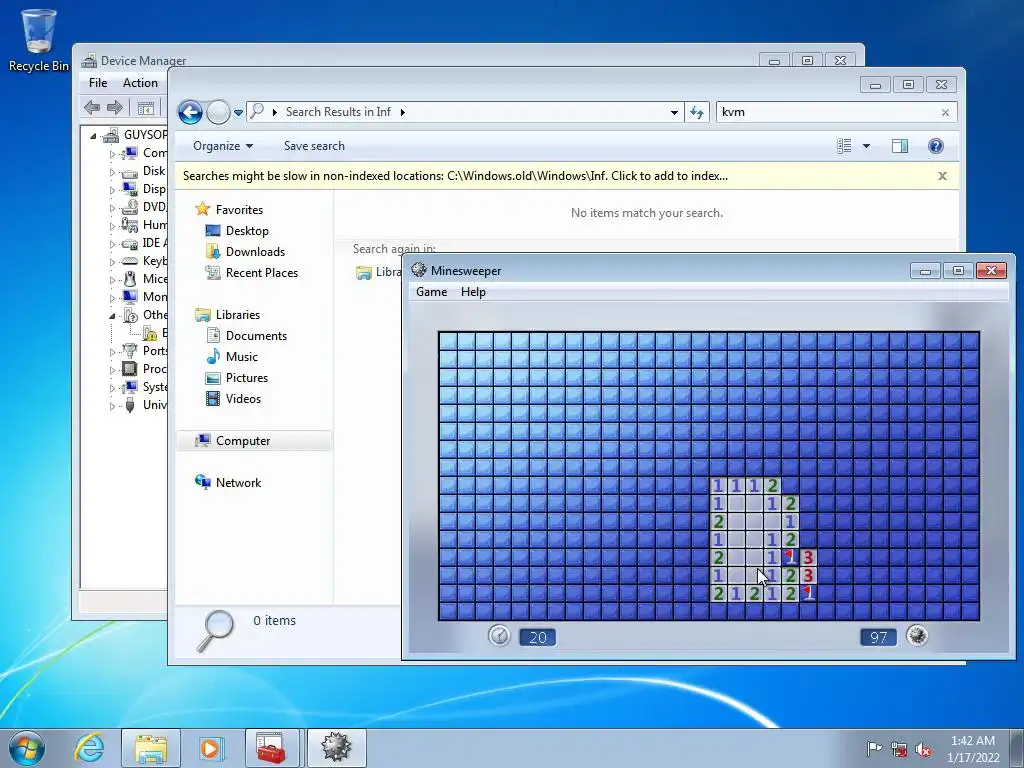The height and width of the screenshot is (768, 1024).
Task: Switch to Minesweeper on the taskbar
Action: tap(336, 748)
